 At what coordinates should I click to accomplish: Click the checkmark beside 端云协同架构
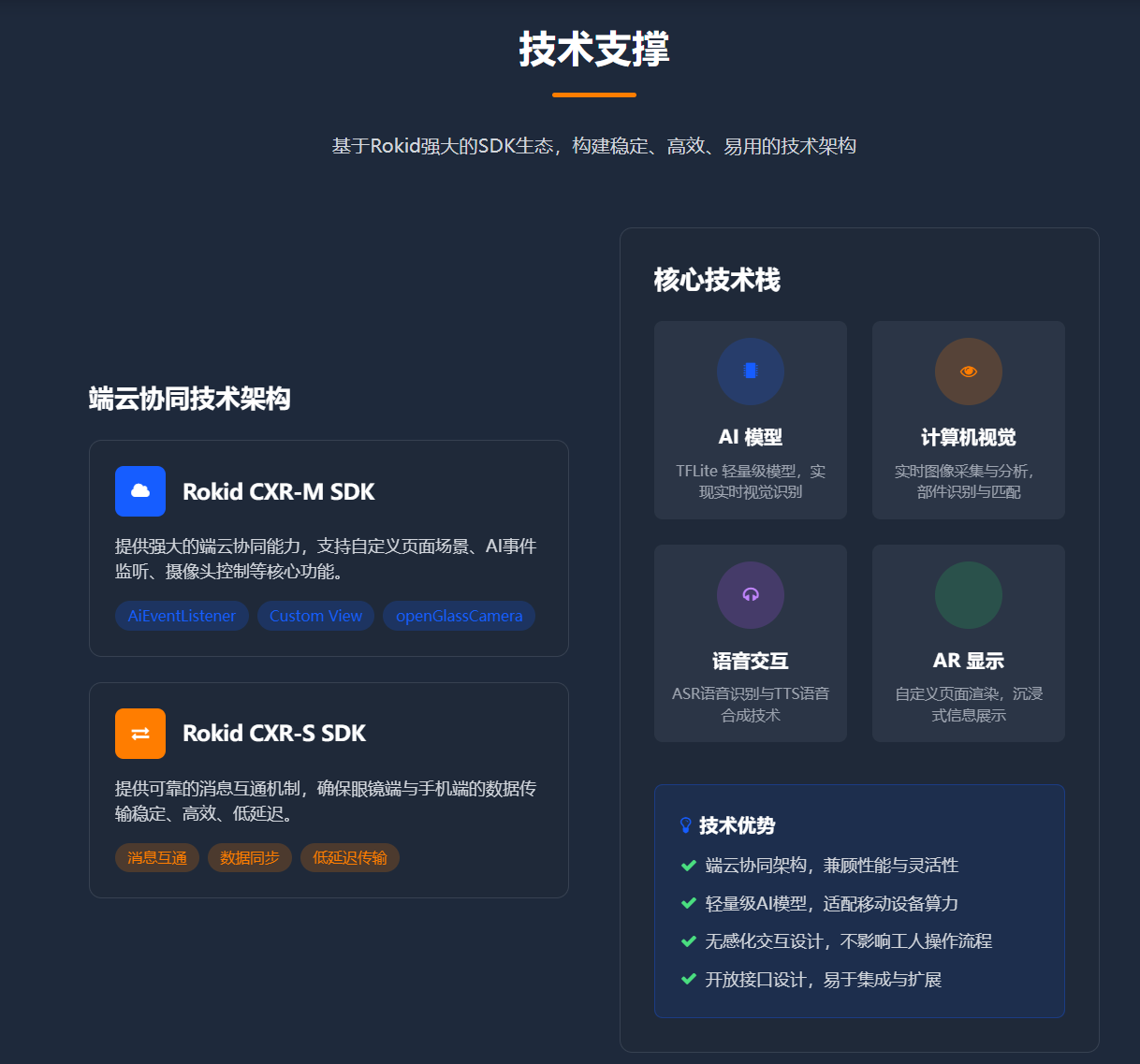click(689, 866)
